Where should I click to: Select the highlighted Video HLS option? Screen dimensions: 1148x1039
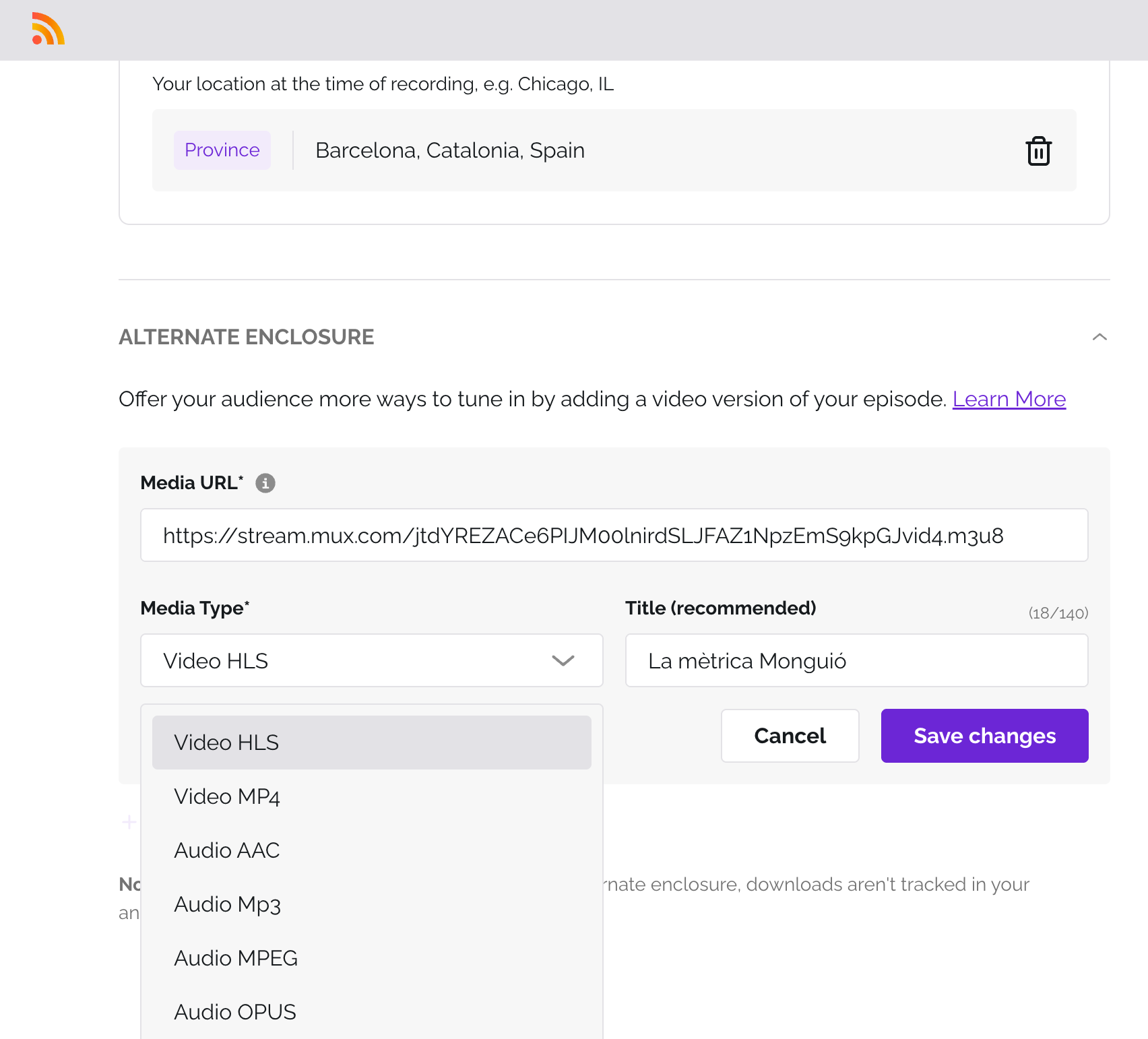click(x=226, y=742)
